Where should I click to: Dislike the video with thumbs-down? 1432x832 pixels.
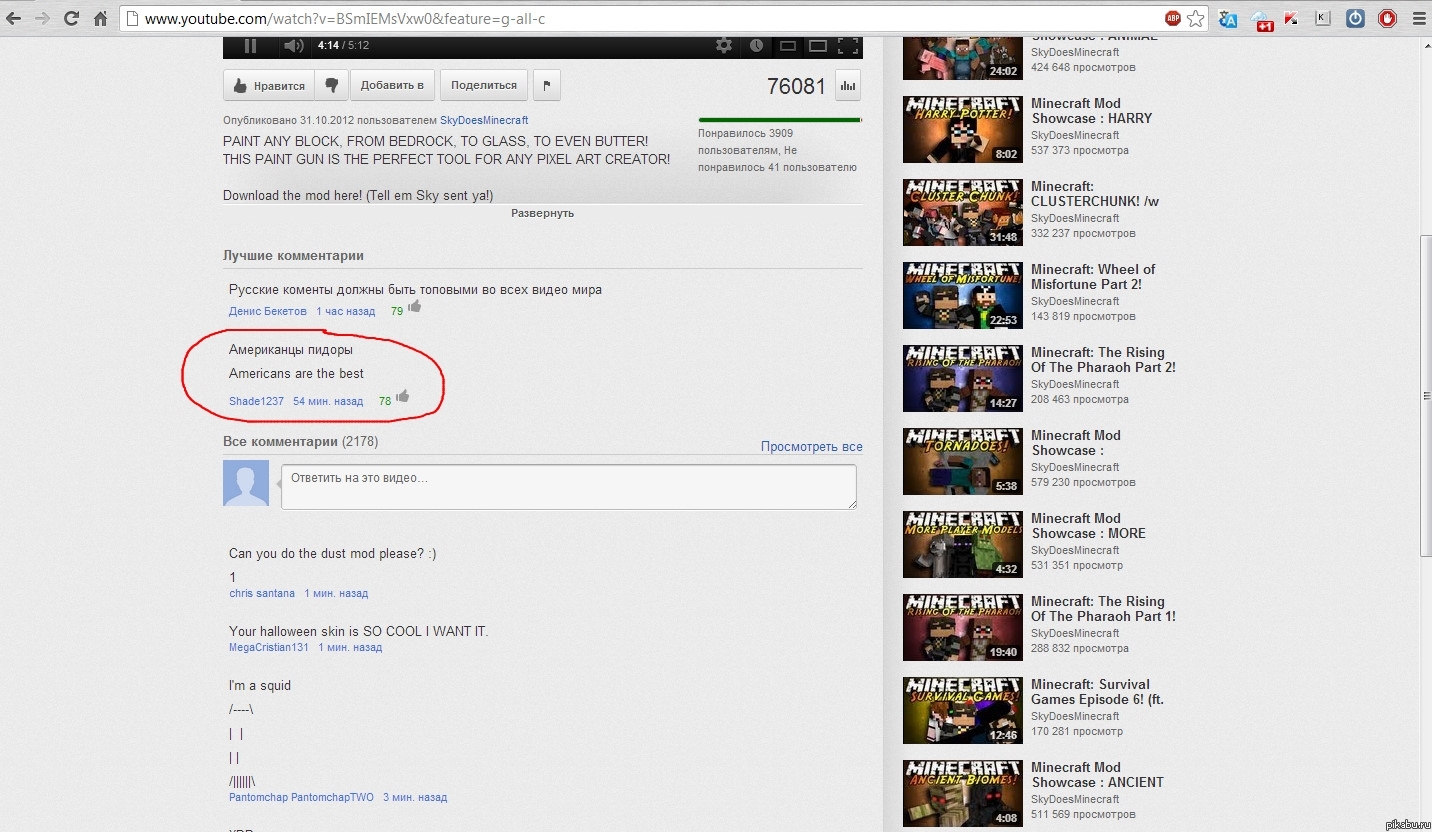(x=331, y=86)
